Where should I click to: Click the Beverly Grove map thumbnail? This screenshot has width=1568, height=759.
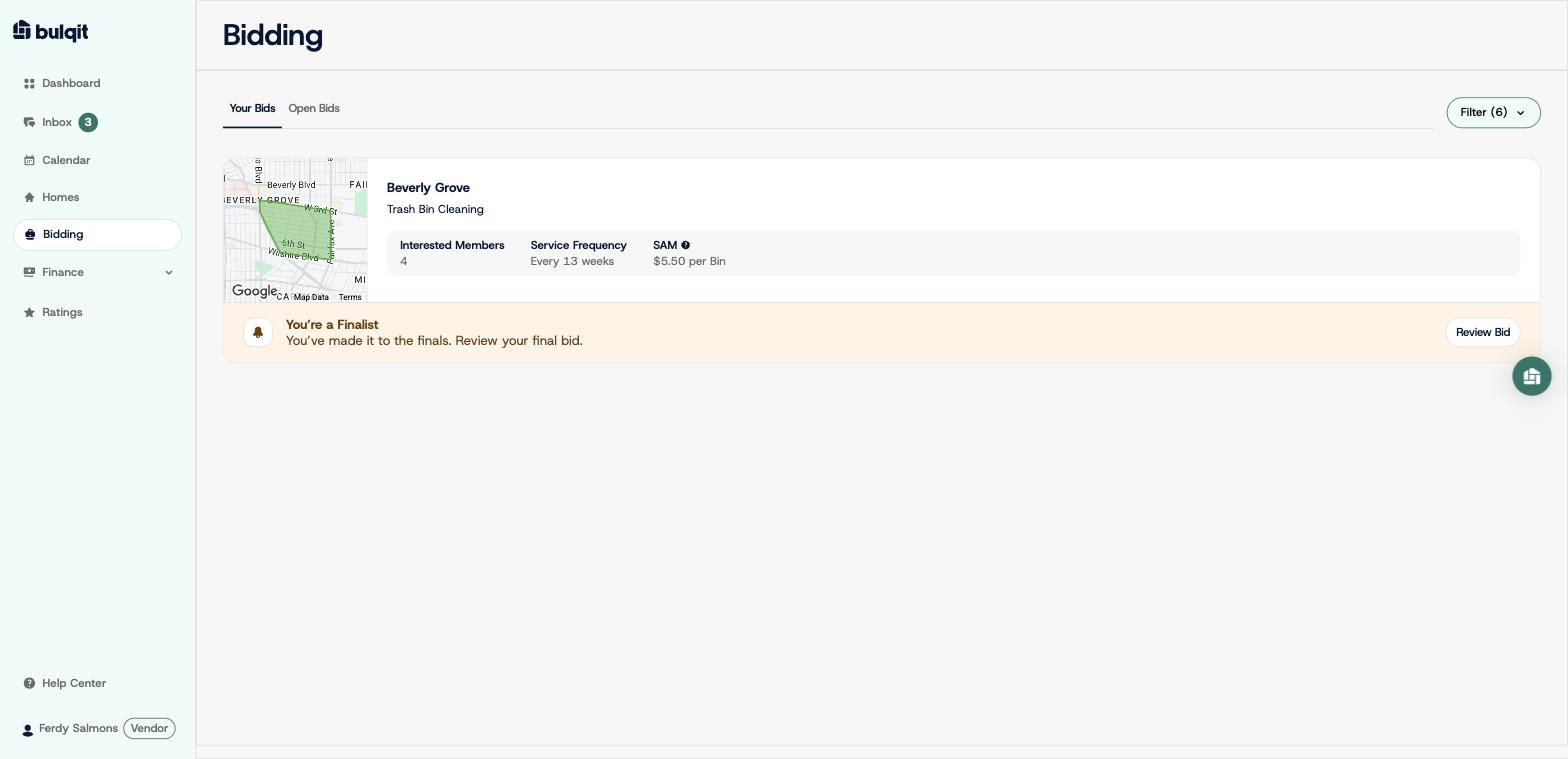296,230
